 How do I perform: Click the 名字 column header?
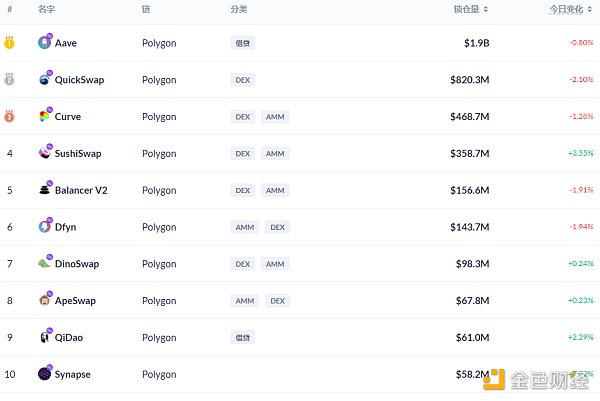(x=46, y=9)
